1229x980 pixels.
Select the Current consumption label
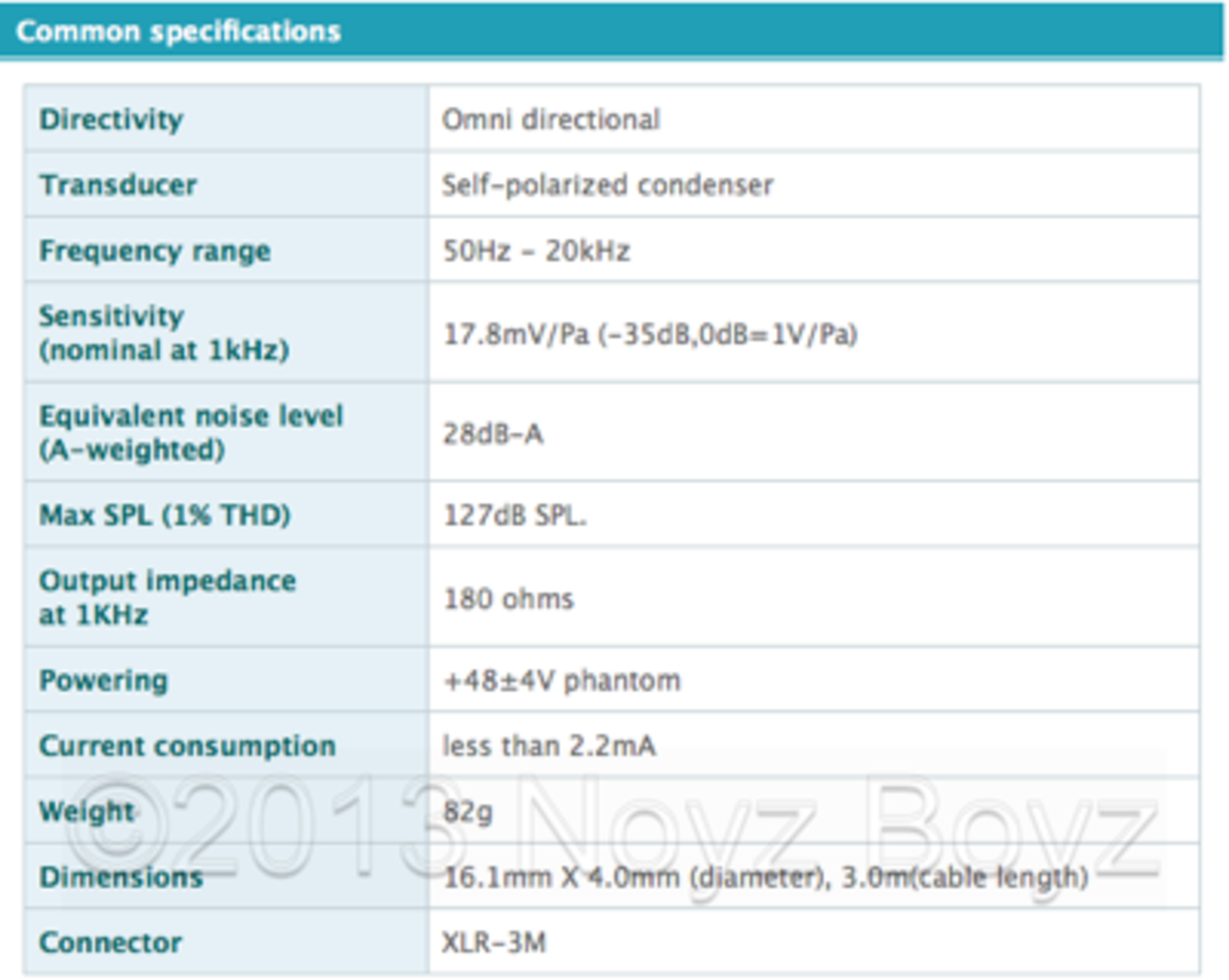tap(186, 746)
